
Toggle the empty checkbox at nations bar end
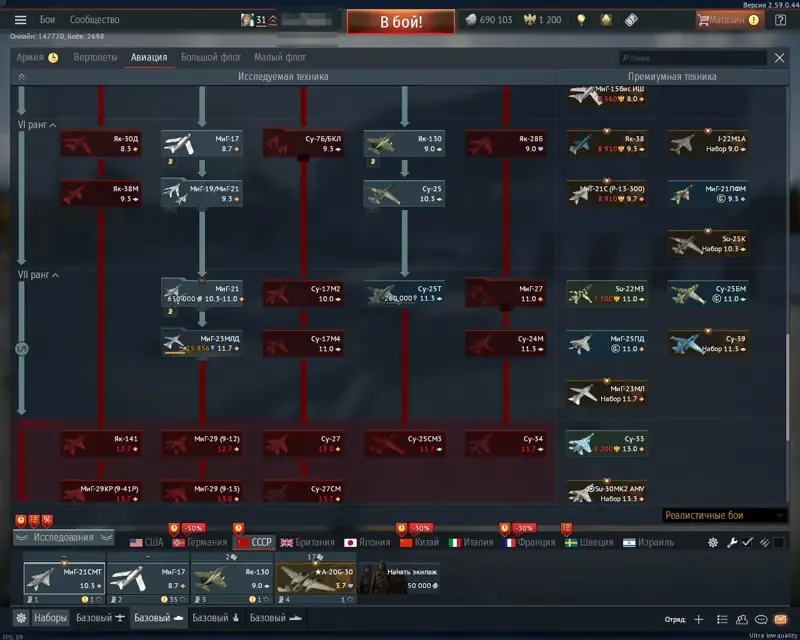click(779, 543)
